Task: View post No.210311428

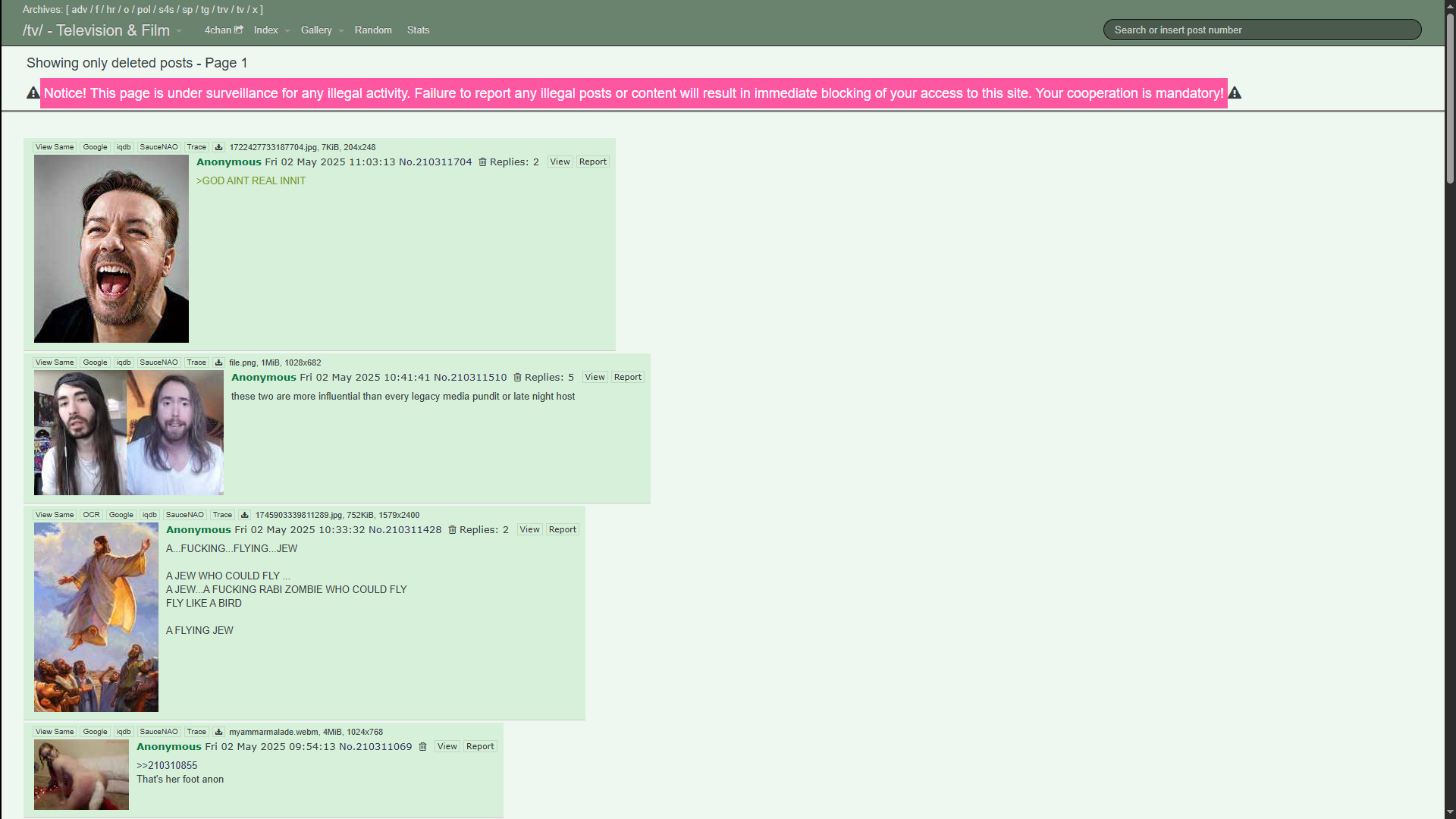Action: pyautogui.click(x=529, y=529)
